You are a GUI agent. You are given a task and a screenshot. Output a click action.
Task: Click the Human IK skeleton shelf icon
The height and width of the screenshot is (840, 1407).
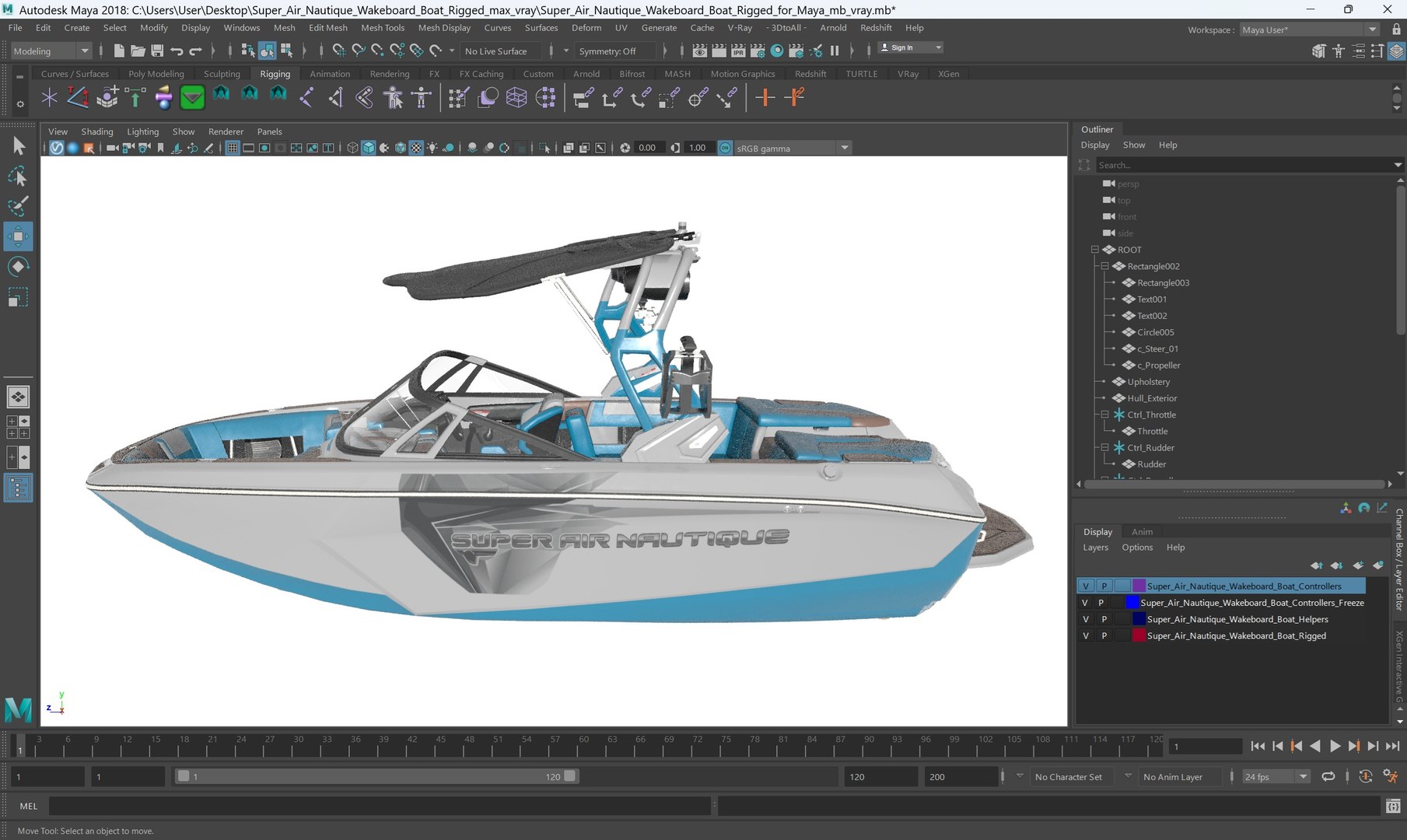coord(421,97)
